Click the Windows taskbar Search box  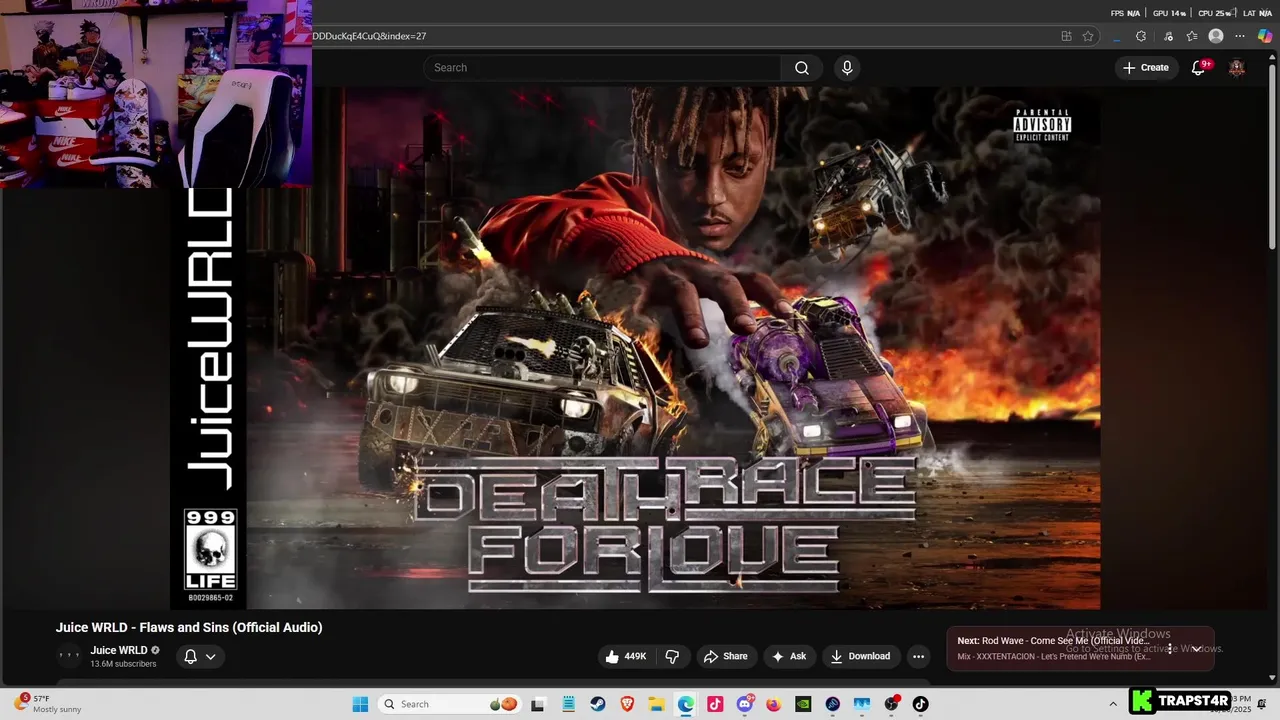(x=450, y=704)
